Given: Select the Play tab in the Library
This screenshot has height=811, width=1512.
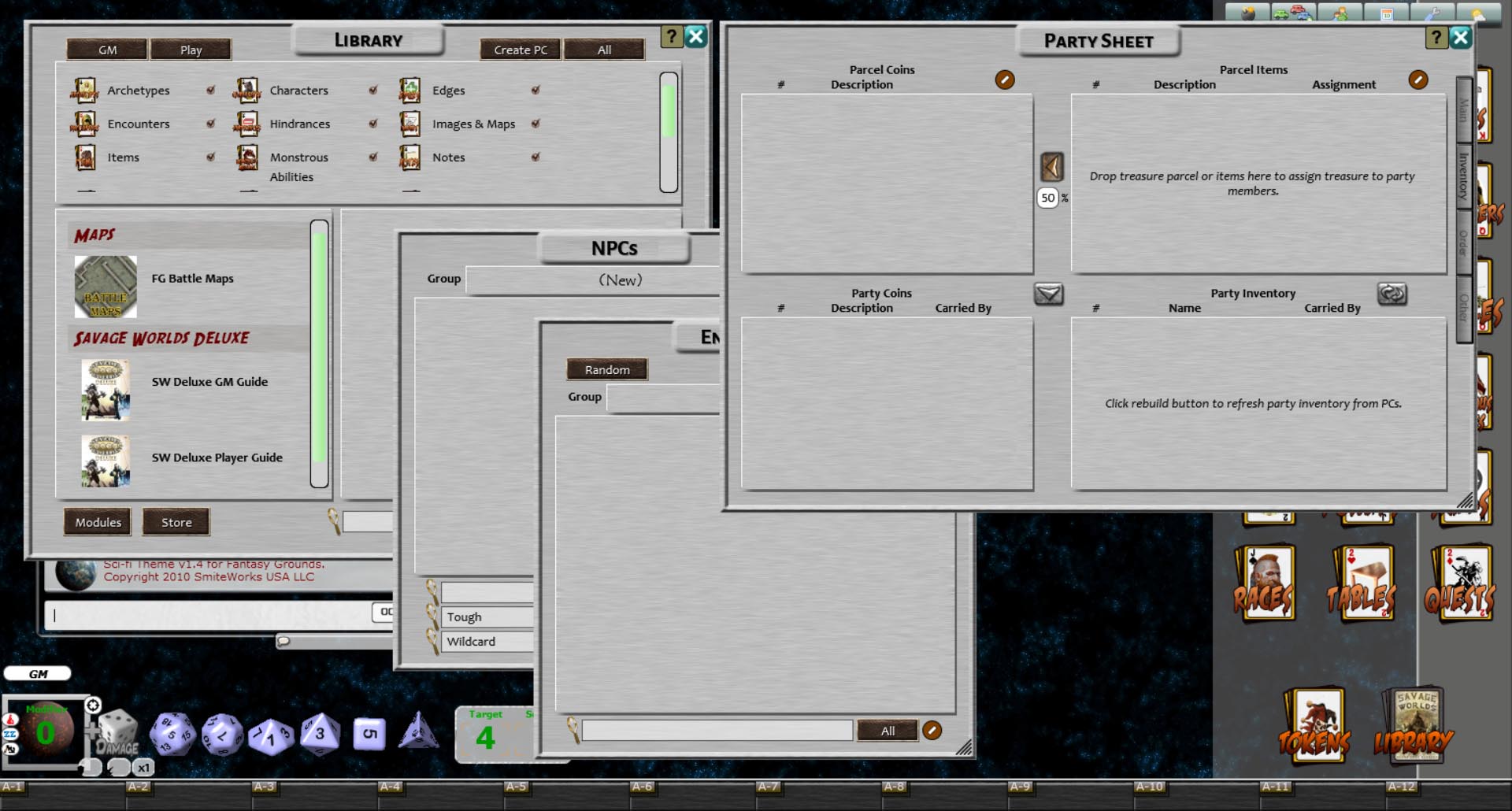Looking at the screenshot, I should point(191,49).
